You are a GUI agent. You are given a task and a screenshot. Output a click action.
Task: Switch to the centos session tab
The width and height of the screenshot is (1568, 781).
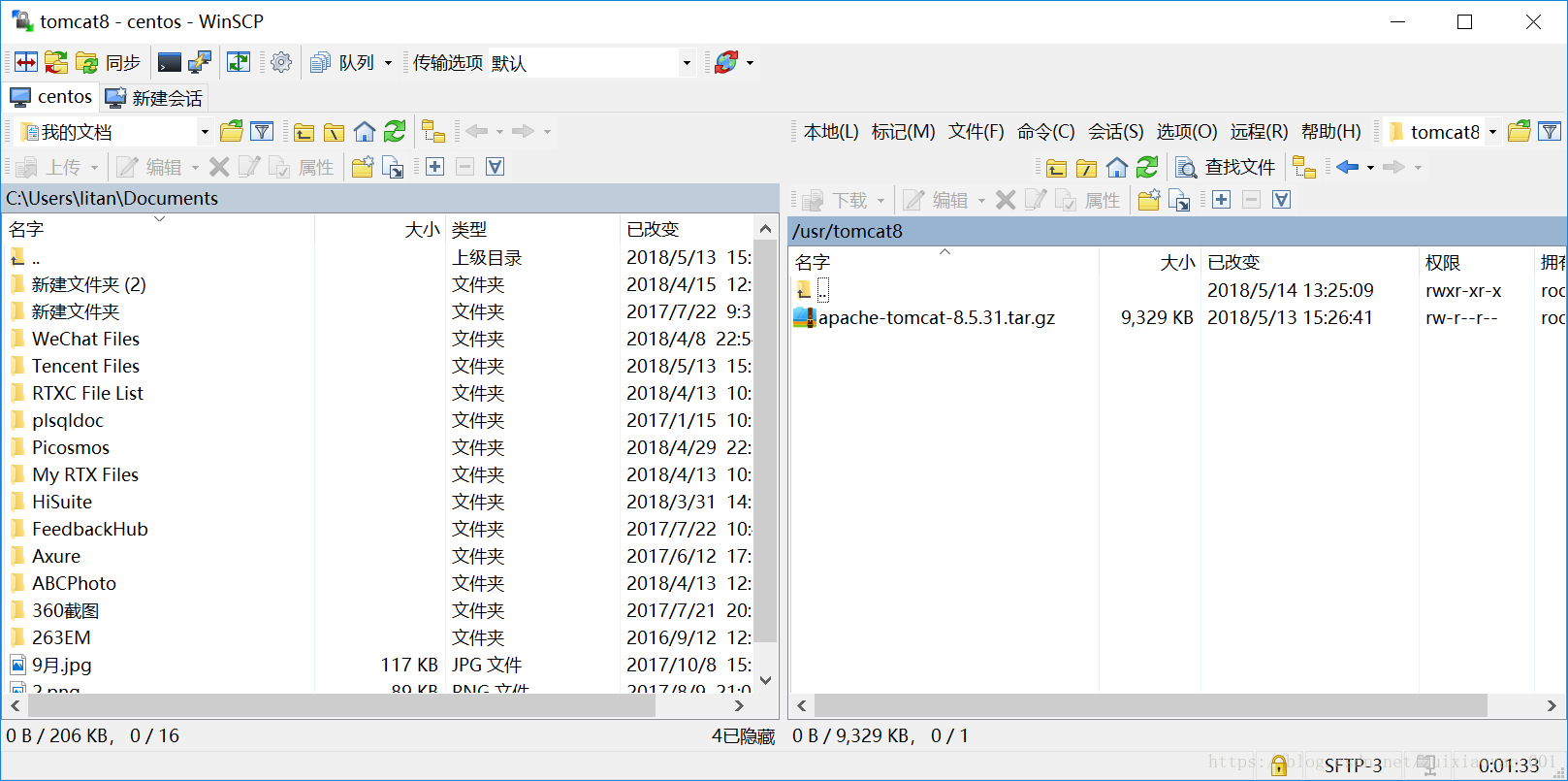pyautogui.click(x=51, y=97)
